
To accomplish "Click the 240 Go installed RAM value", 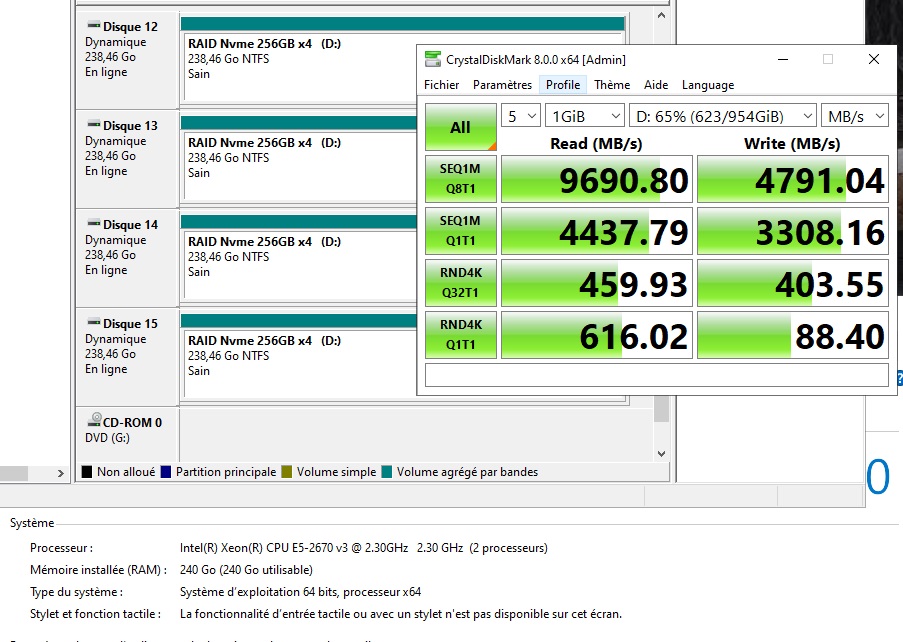I will click(x=246, y=569).
